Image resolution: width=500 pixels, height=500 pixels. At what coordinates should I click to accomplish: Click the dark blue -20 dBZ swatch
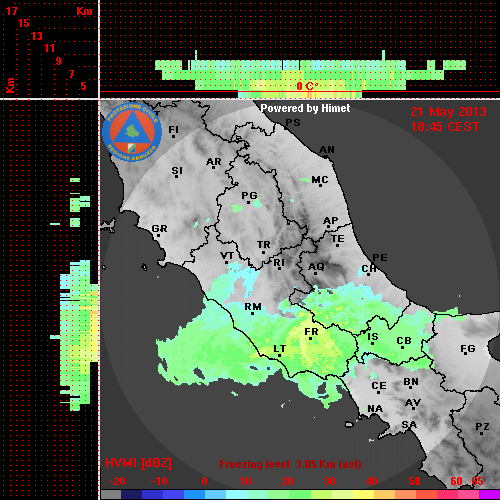click(132, 494)
